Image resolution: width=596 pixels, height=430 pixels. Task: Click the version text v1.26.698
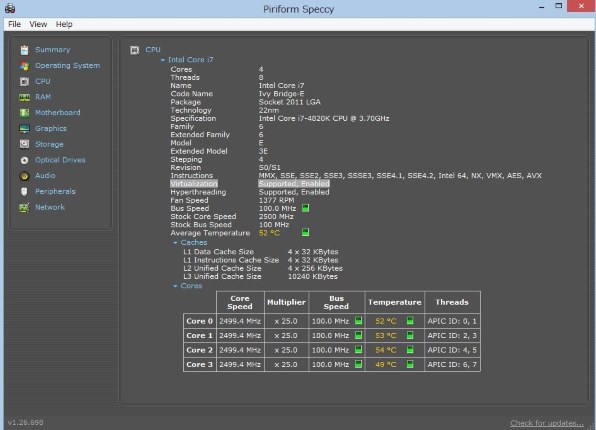pyautogui.click(x=25, y=422)
